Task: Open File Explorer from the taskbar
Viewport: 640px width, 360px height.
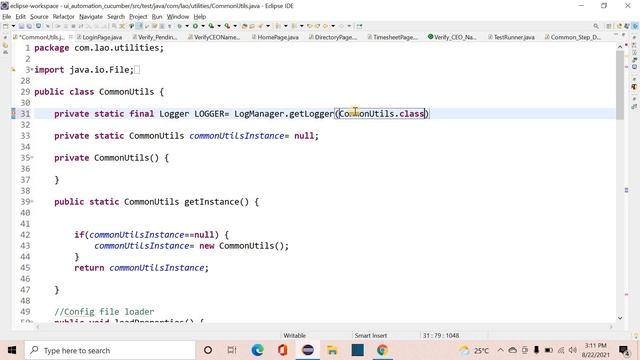Action: (x=332, y=350)
